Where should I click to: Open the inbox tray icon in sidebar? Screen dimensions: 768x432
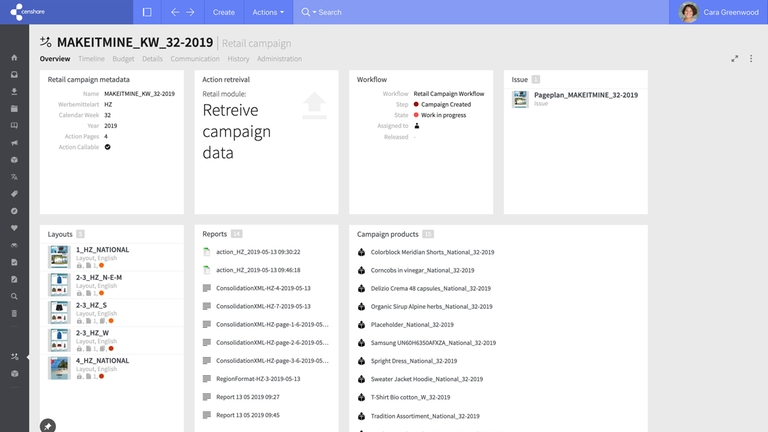pos(14,74)
